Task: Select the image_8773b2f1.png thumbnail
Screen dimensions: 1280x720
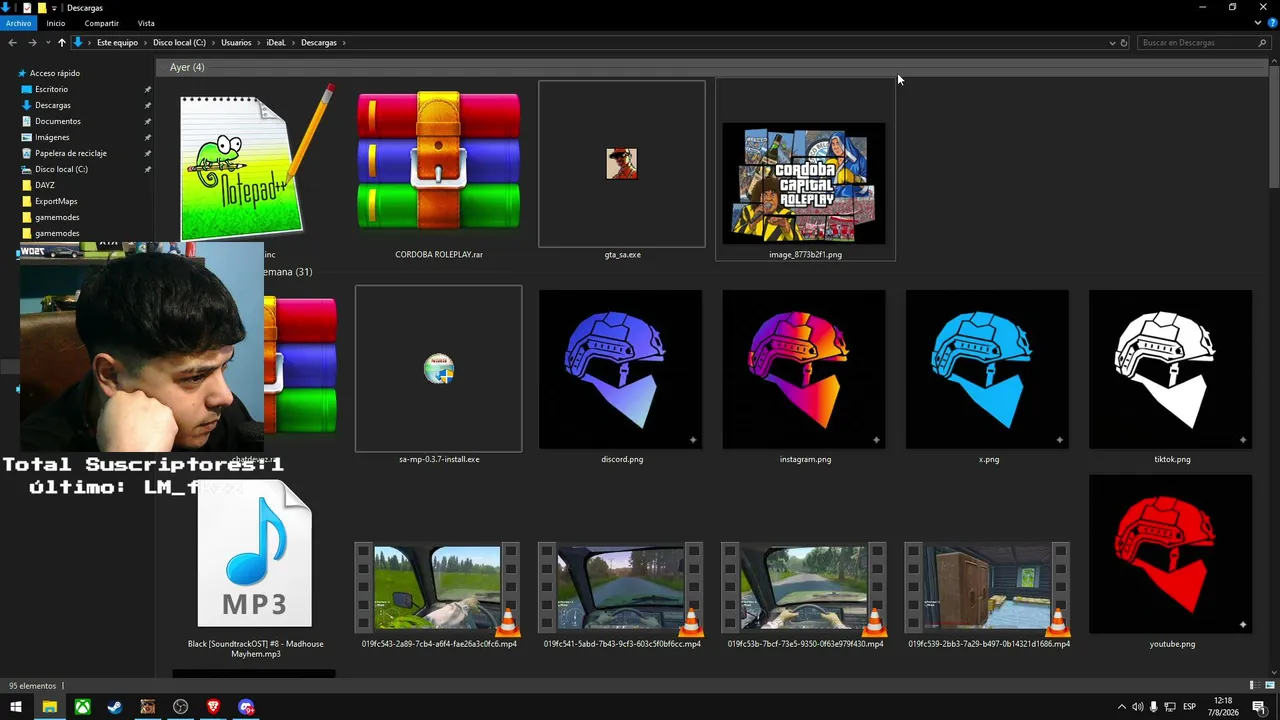Action: click(805, 184)
